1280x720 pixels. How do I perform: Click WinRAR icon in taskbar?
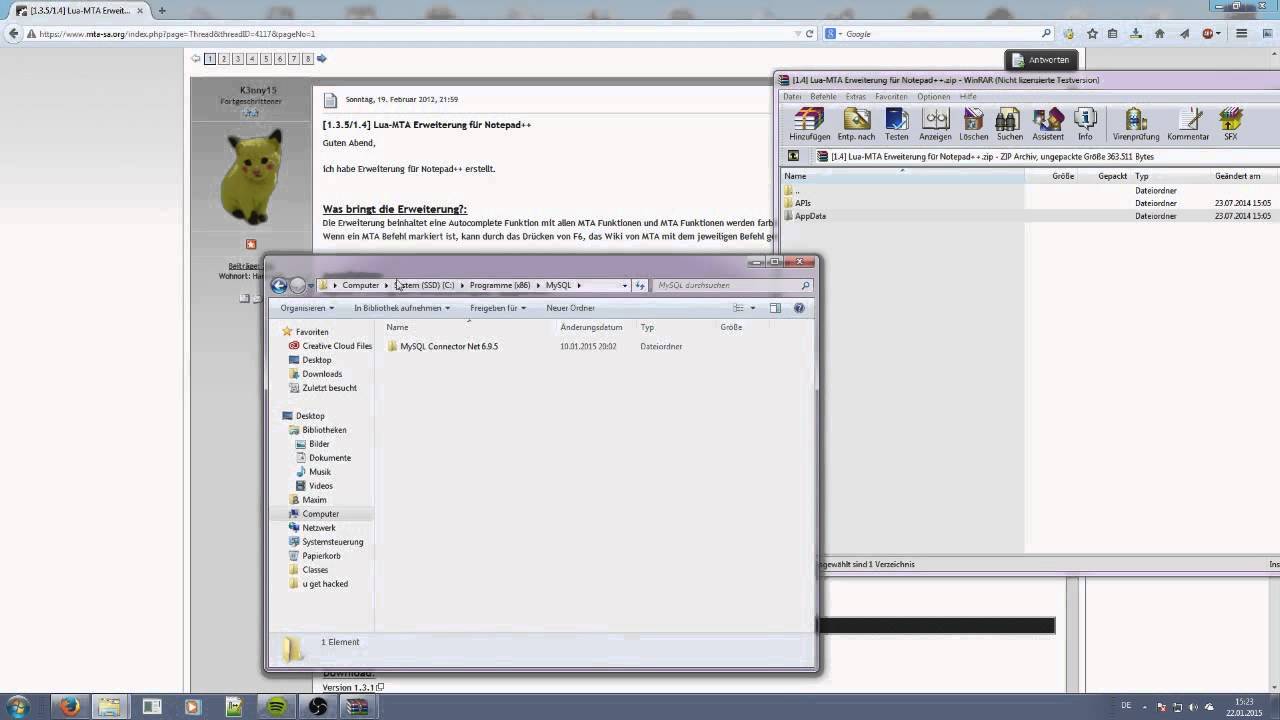coord(357,707)
